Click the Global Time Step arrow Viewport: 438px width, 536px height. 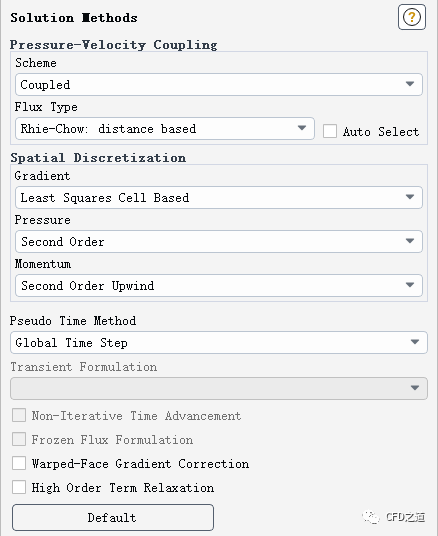415,342
